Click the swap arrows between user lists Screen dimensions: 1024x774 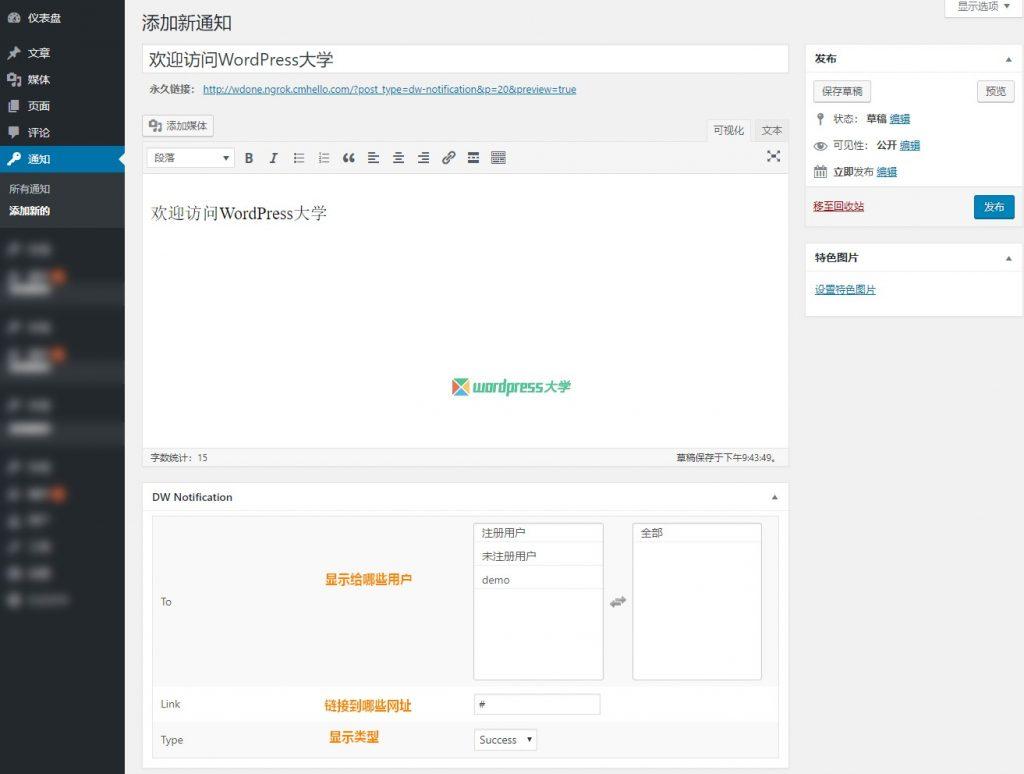click(x=618, y=602)
